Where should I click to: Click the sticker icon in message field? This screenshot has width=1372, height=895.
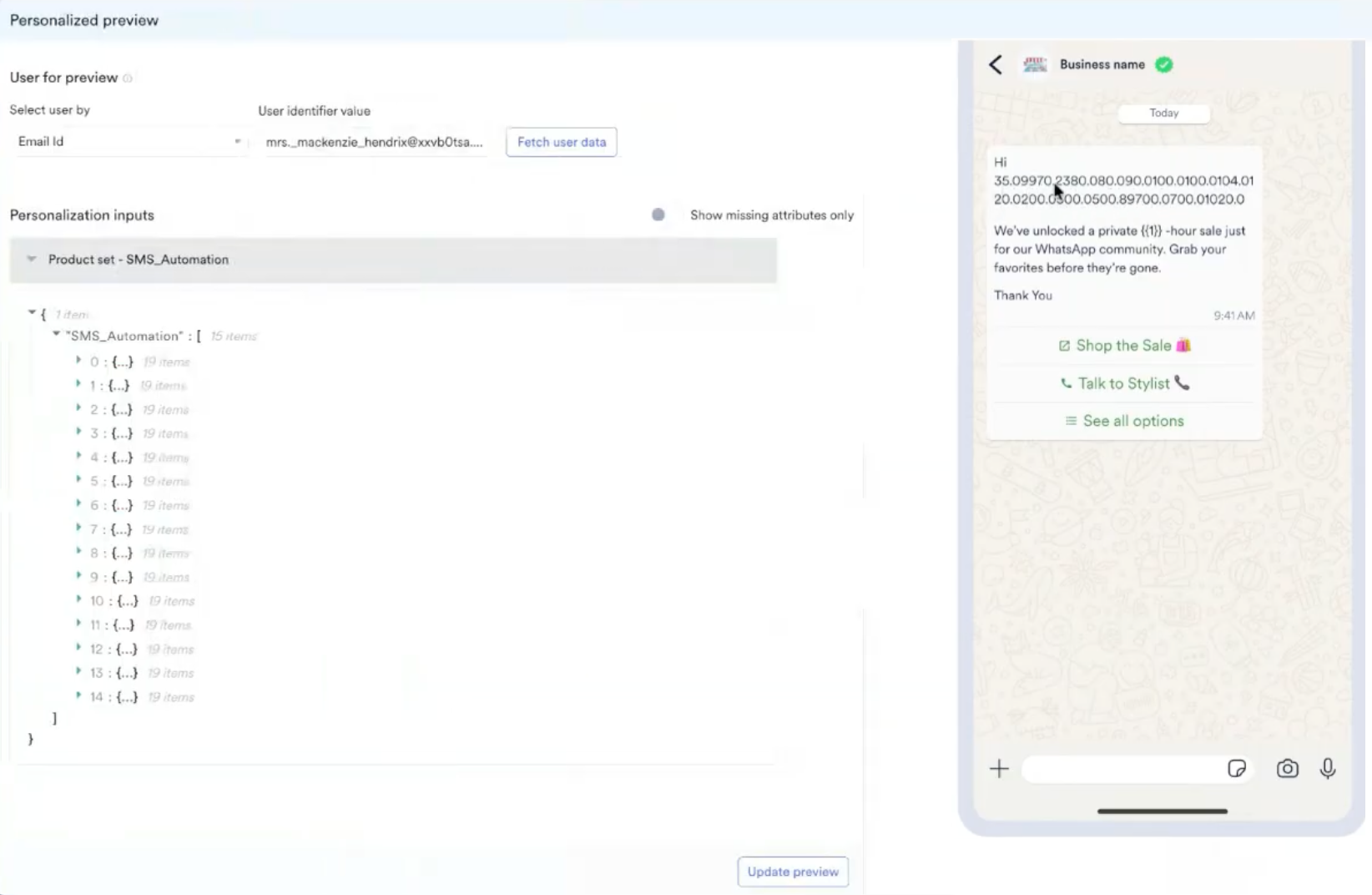(x=1237, y=769)
